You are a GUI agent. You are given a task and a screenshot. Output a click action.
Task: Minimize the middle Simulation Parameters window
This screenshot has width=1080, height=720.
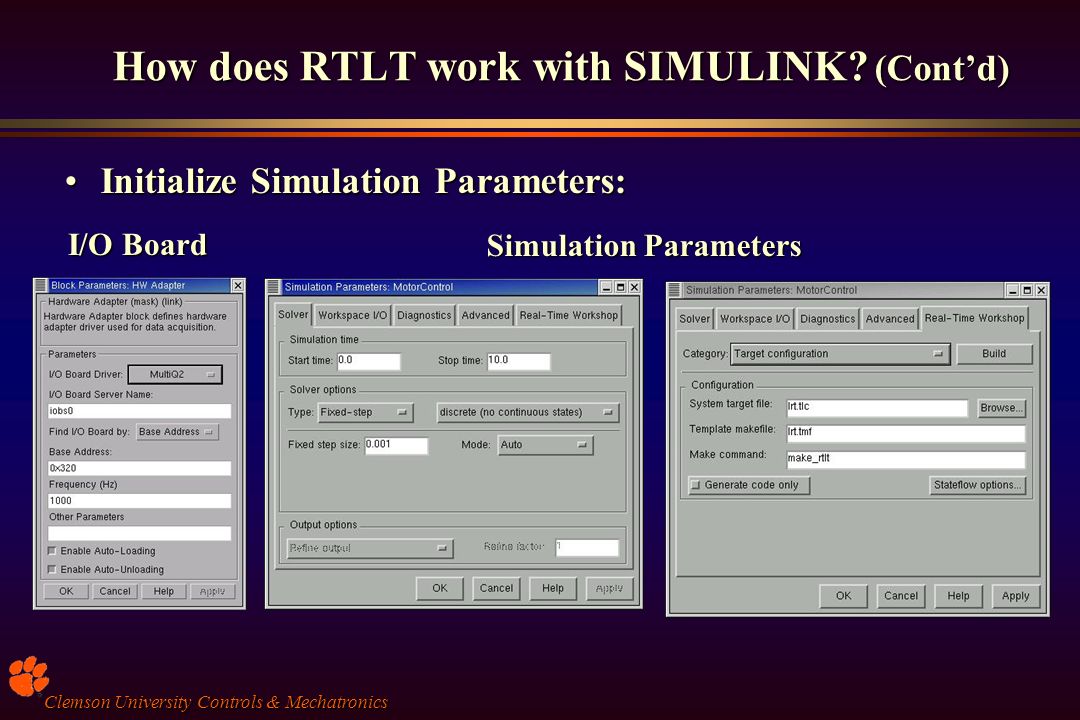point(606,287)
